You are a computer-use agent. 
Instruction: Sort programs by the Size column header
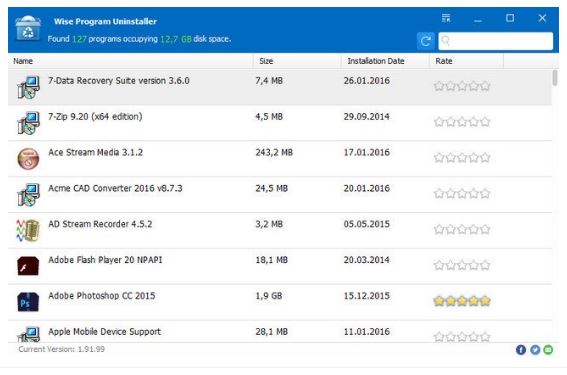[x=297, y=61]
